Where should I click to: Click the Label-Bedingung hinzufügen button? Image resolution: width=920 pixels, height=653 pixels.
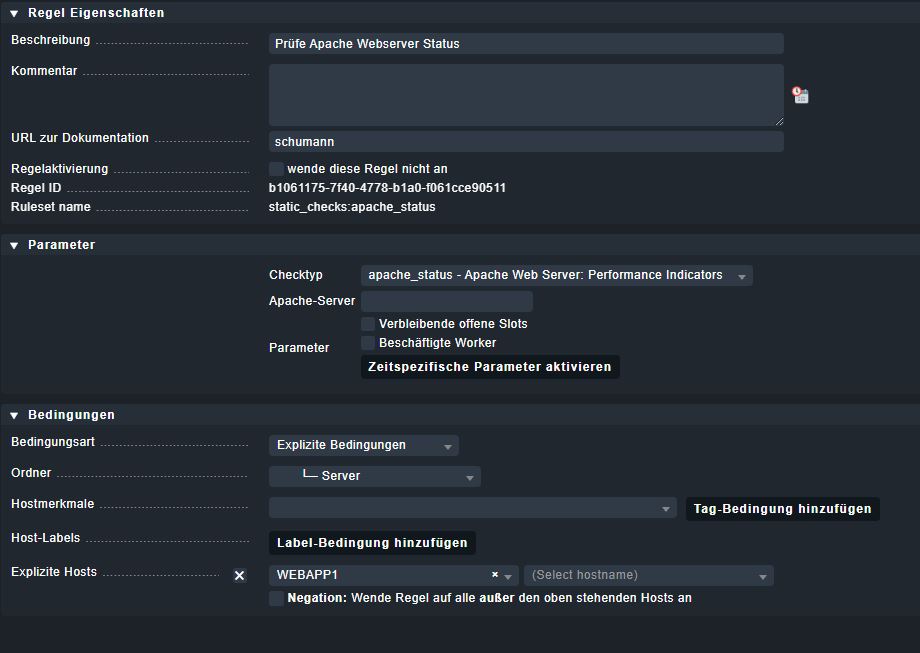point(372,543)
